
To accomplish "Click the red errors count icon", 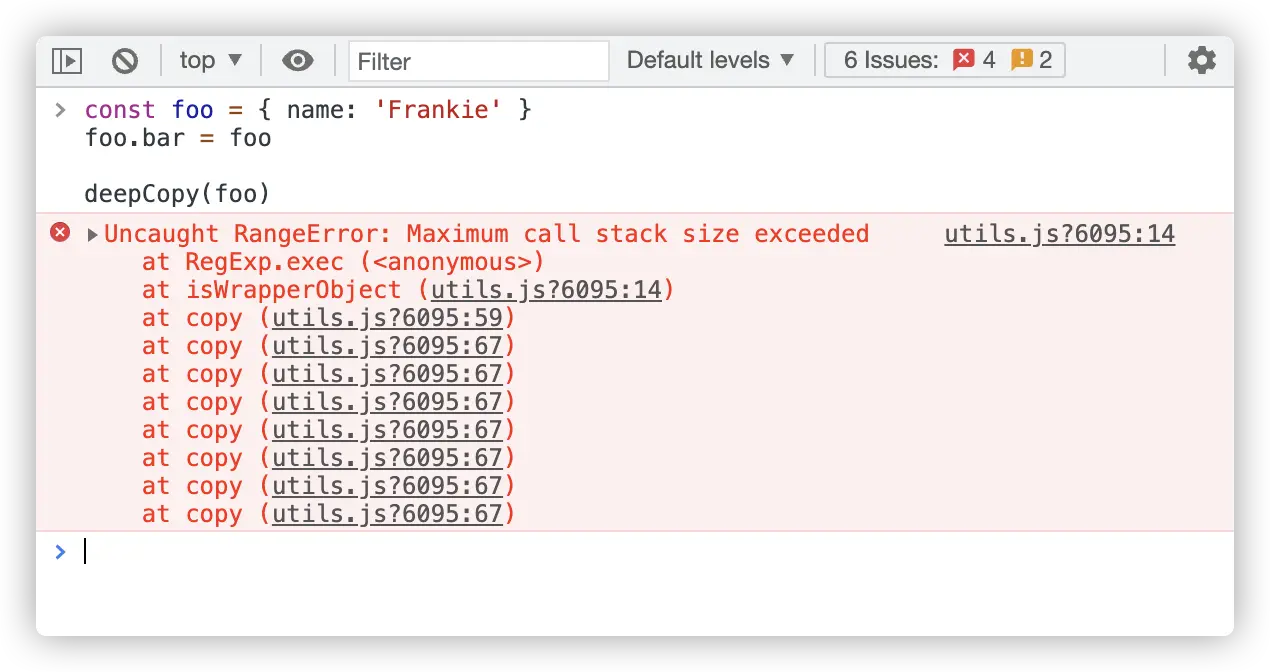I will coord(964,60).
